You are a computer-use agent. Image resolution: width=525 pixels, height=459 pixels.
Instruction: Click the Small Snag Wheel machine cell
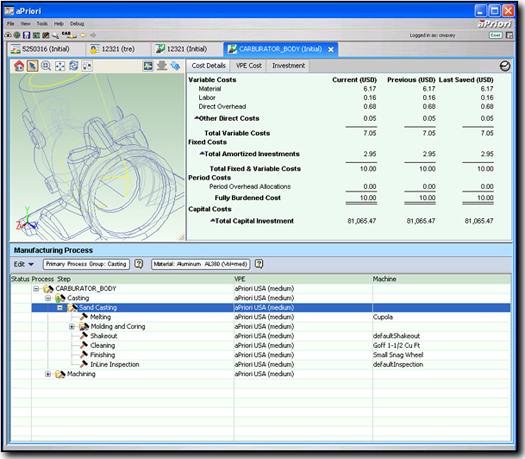(441, 355)
